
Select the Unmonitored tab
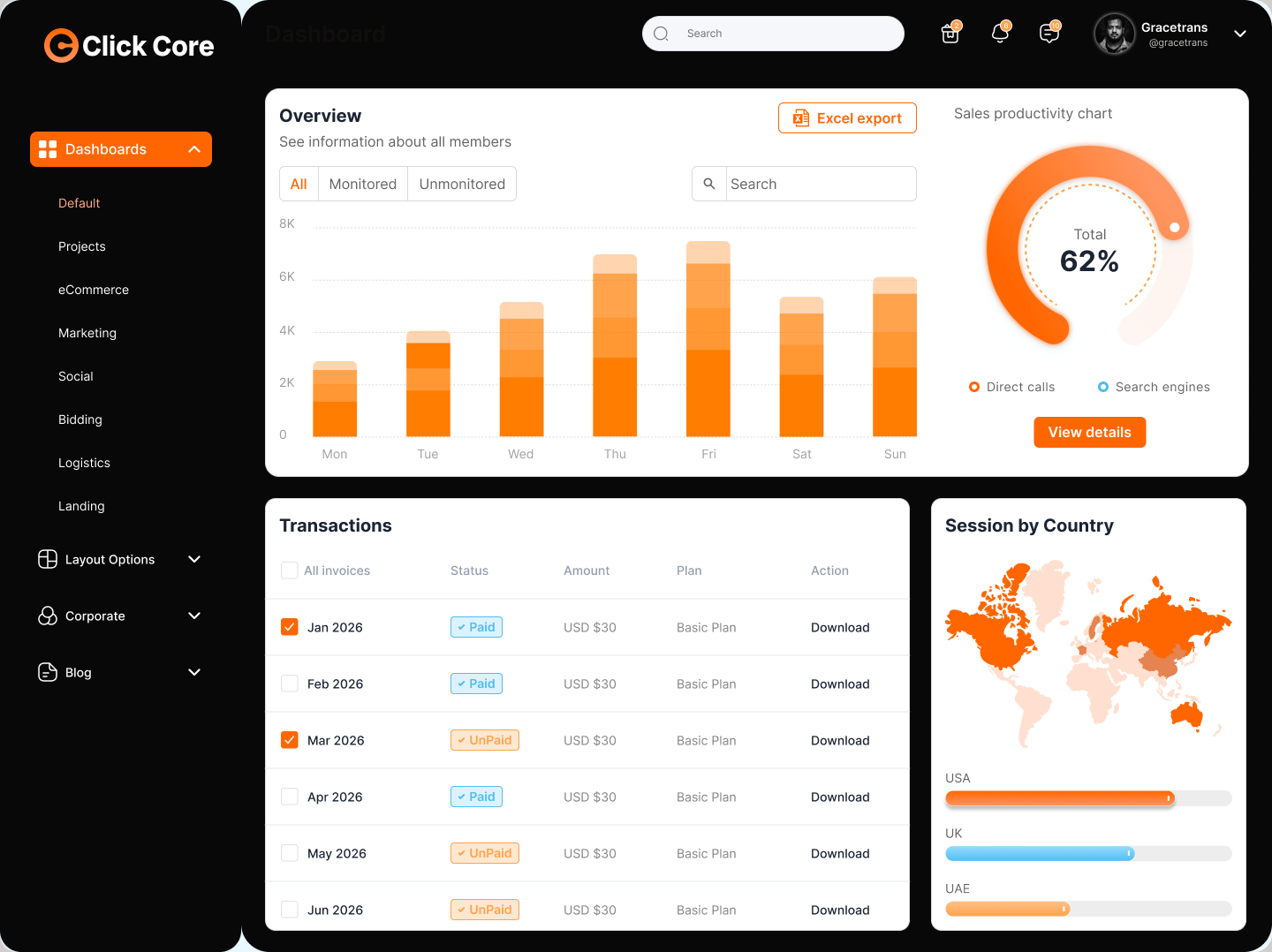pos(461,184)
